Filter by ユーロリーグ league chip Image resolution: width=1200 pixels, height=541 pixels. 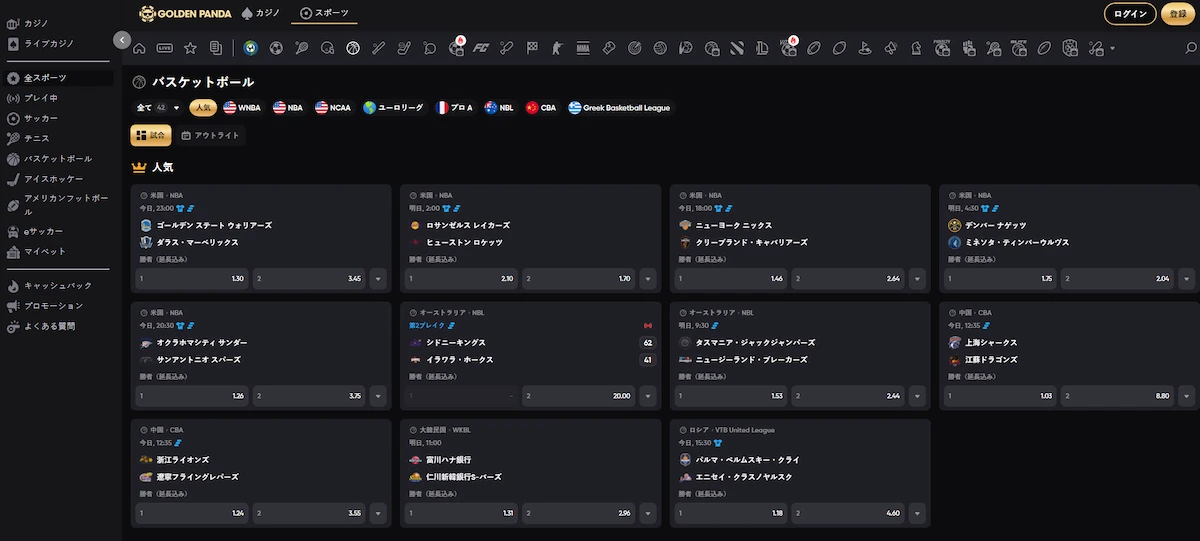click(x=394, y=107)
